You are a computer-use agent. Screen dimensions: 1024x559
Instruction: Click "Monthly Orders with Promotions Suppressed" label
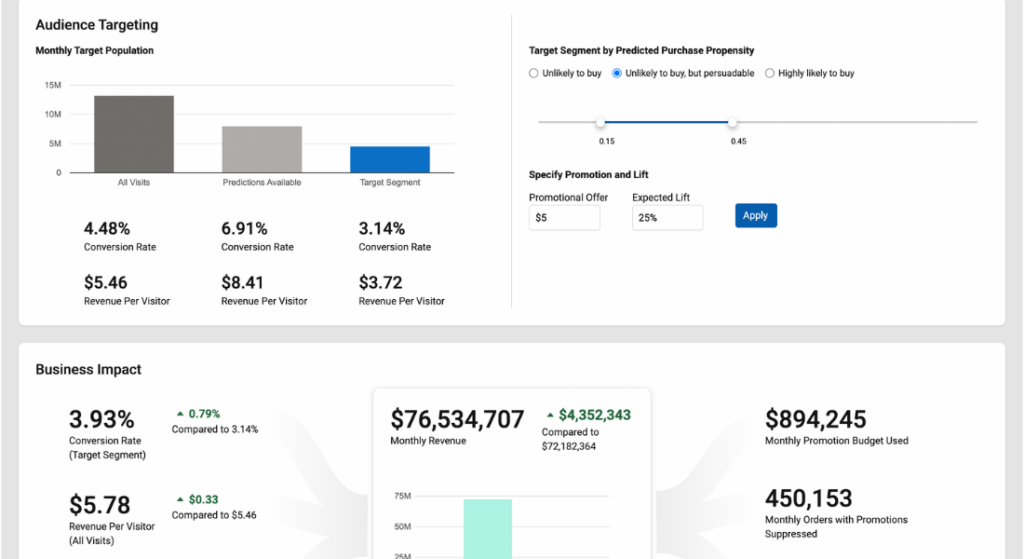[837, 527]
